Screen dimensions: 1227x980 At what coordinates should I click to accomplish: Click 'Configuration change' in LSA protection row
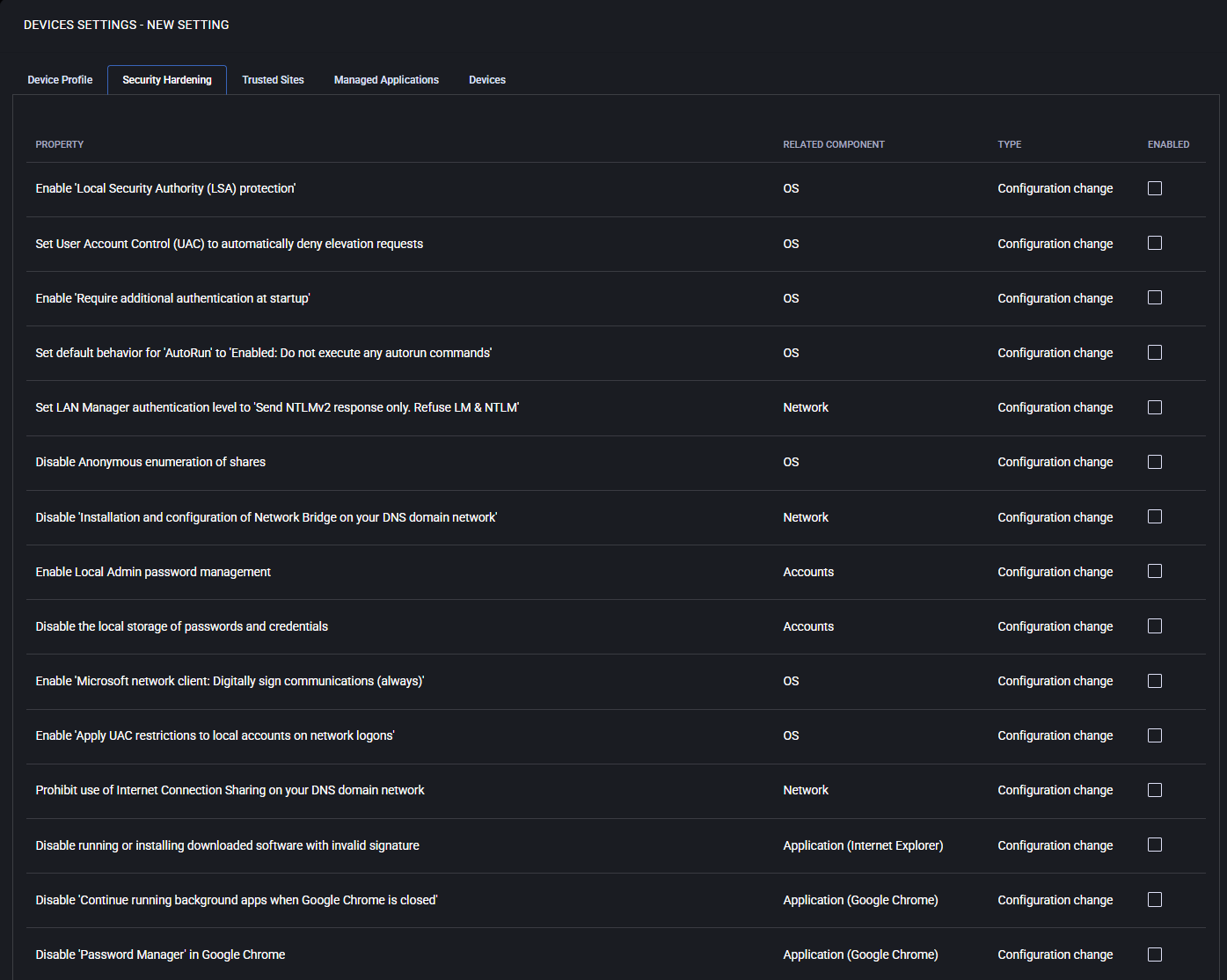1055,188
